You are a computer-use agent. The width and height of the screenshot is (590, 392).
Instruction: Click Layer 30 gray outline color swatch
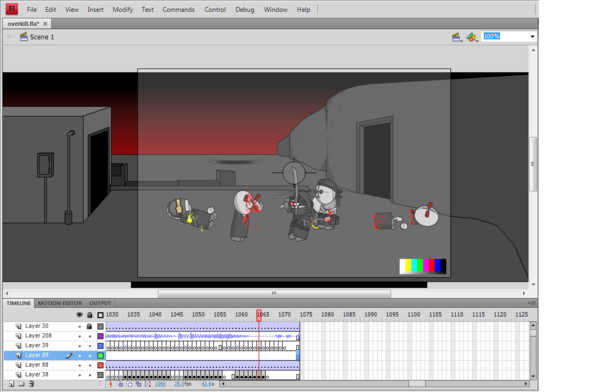[100, 326]
